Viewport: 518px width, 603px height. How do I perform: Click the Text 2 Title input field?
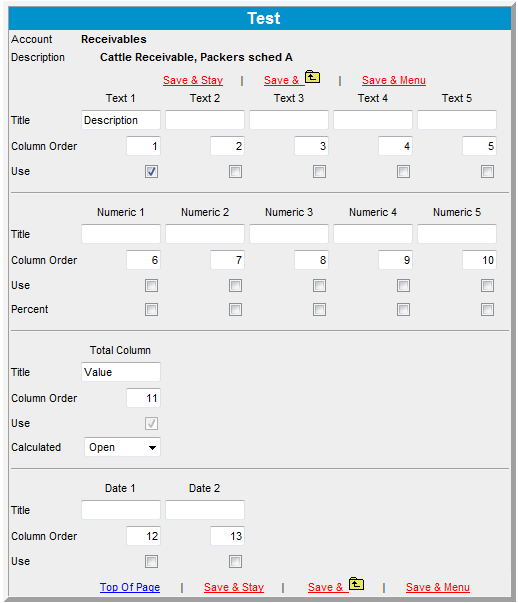click(205, 120)
